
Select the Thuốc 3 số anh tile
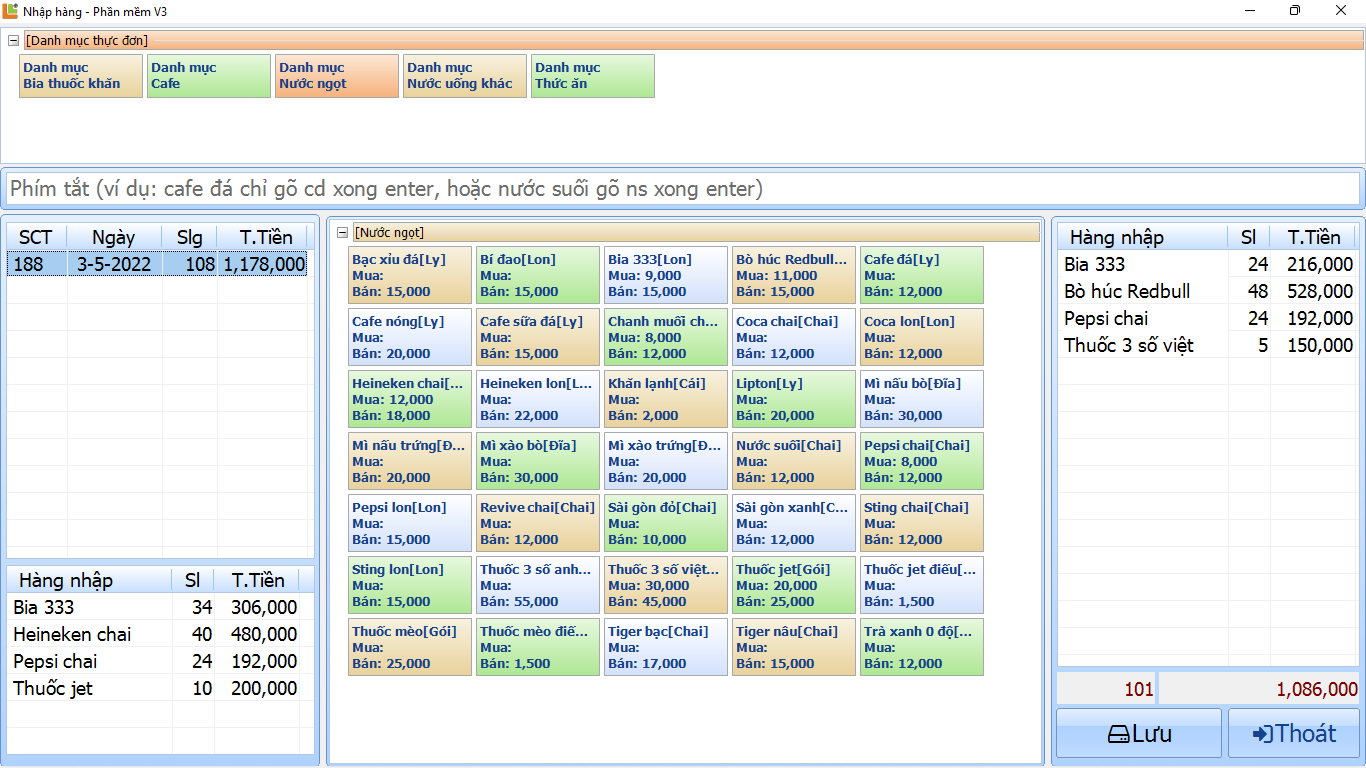[538, 585]
